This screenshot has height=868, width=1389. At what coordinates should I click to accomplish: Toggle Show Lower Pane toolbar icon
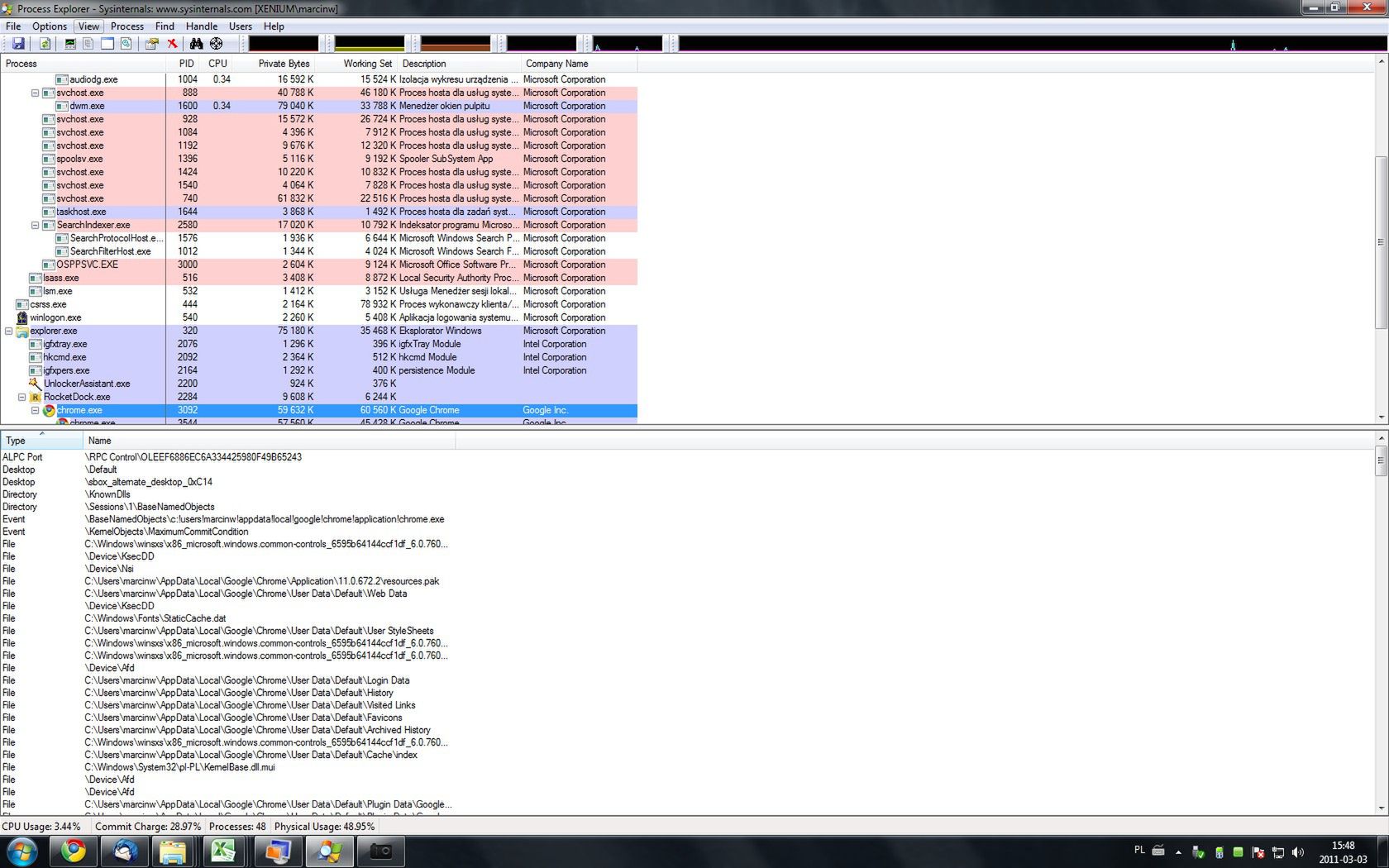click(107, 43)
